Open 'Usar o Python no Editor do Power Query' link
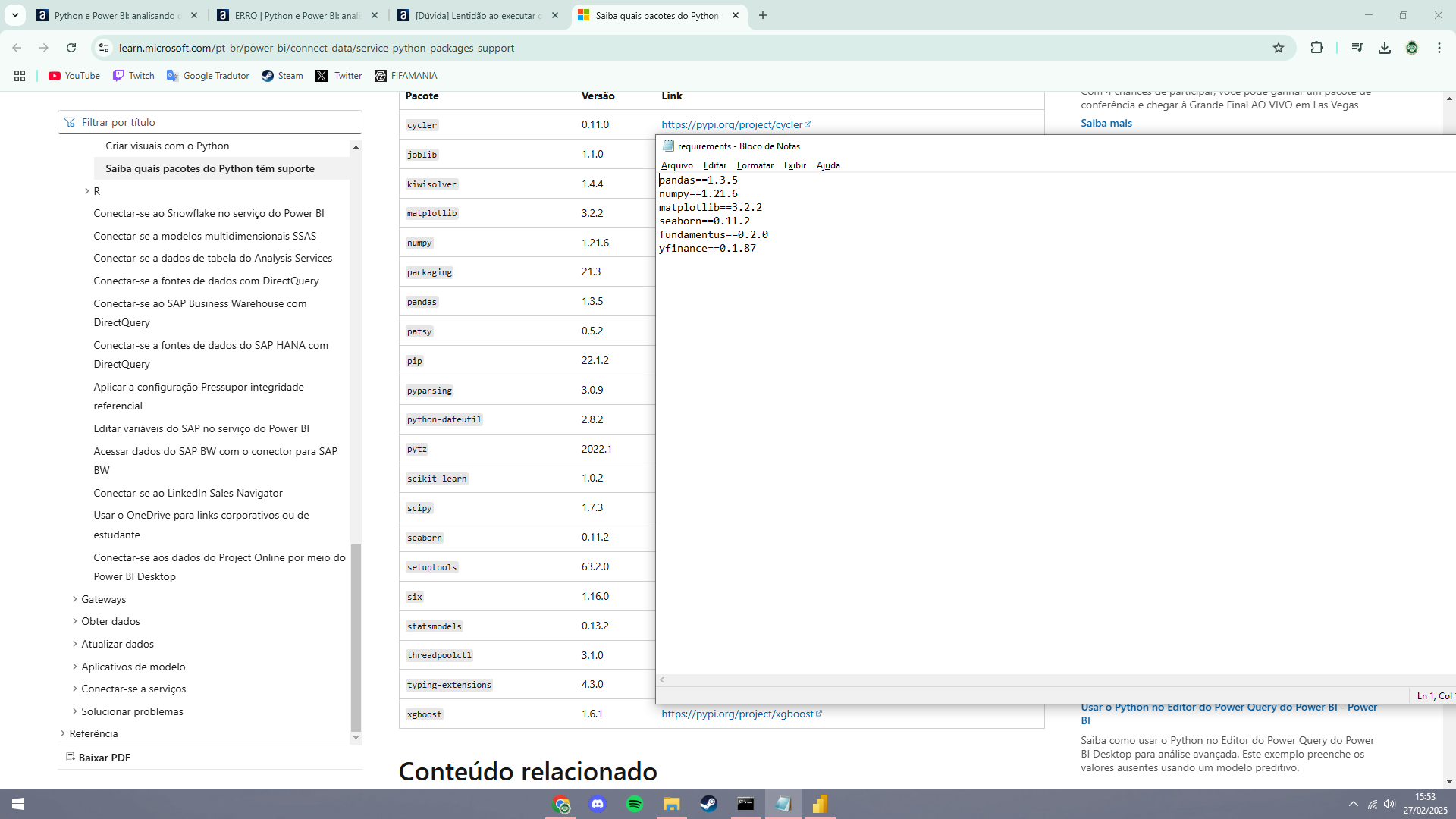1456x819 pixels. click(x=1228, y=713)
